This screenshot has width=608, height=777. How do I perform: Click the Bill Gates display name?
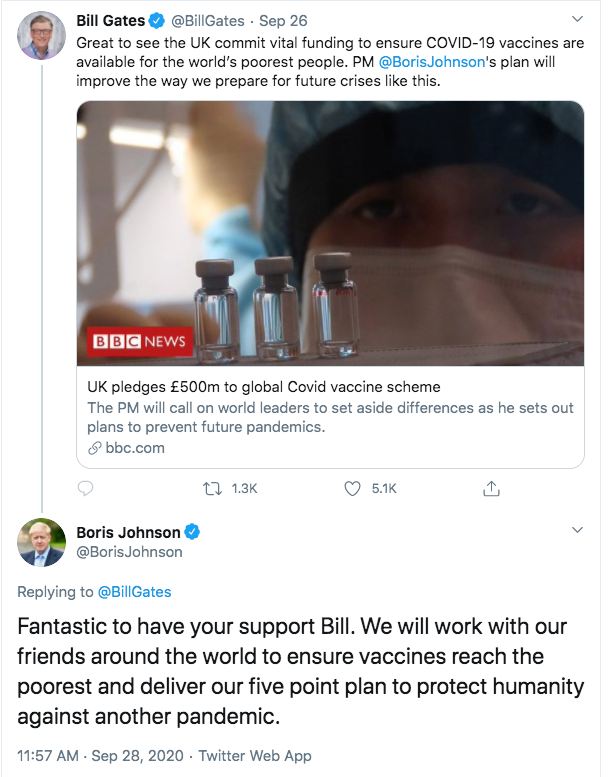[x=111, y=20]
